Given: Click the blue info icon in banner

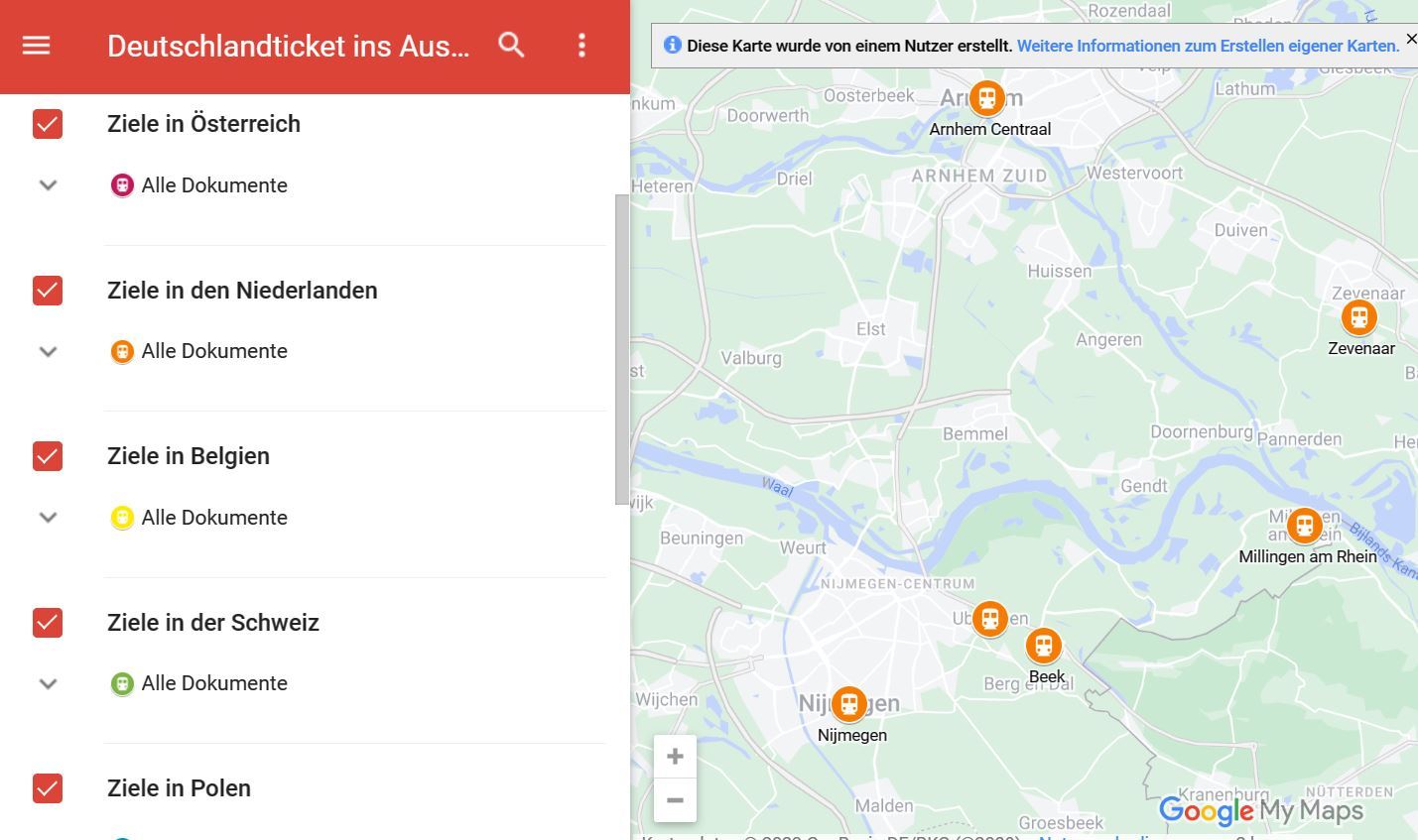Looking at the screenshot, I should pos(672,46).
